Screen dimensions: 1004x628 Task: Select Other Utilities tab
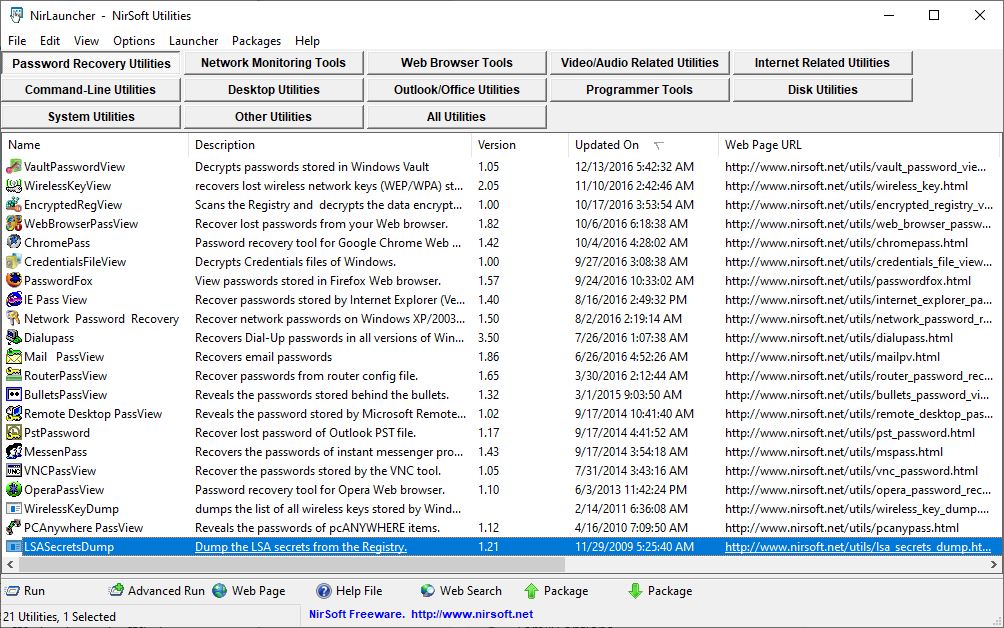click(273, 117)
